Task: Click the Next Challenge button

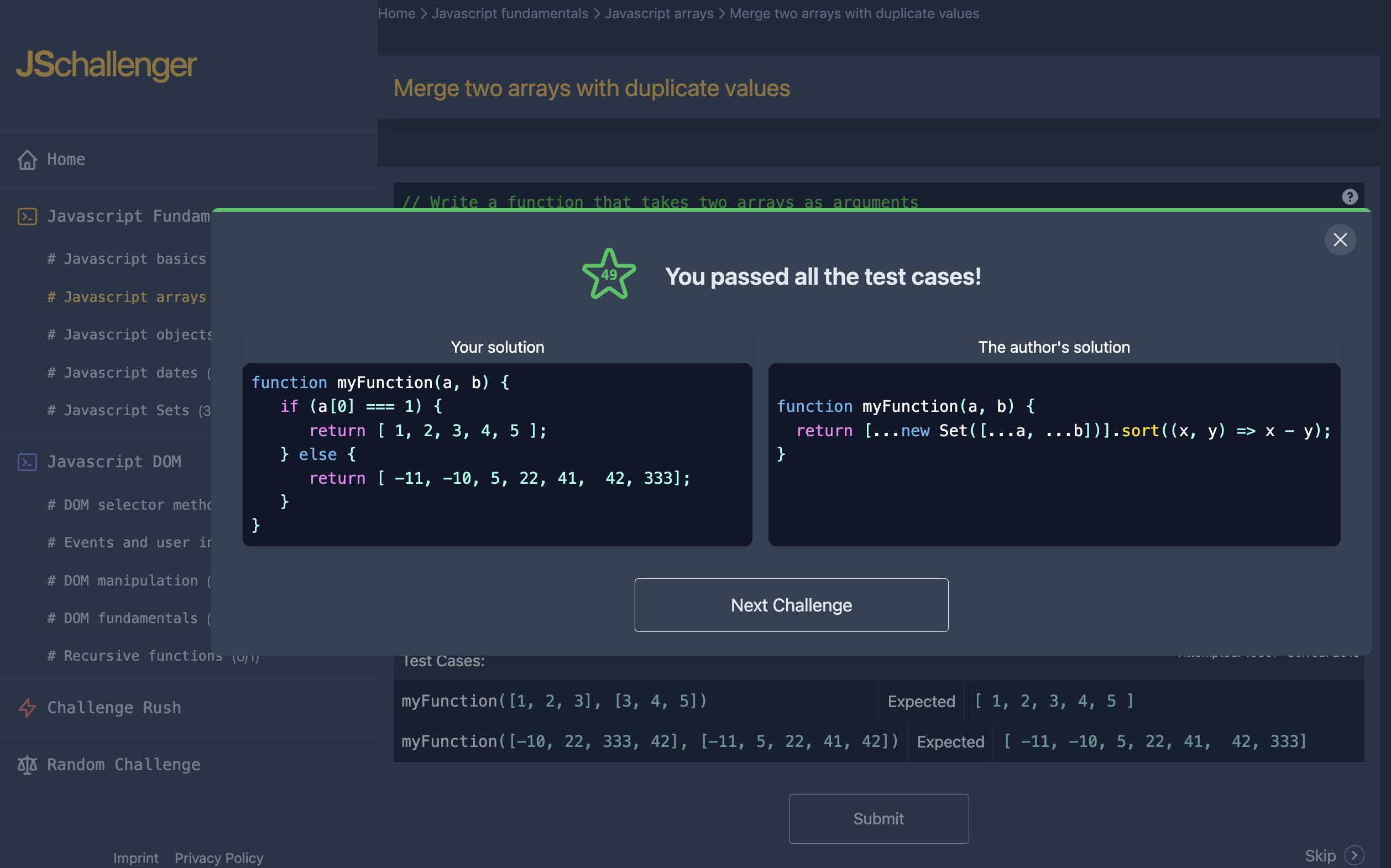Action: 791,604
